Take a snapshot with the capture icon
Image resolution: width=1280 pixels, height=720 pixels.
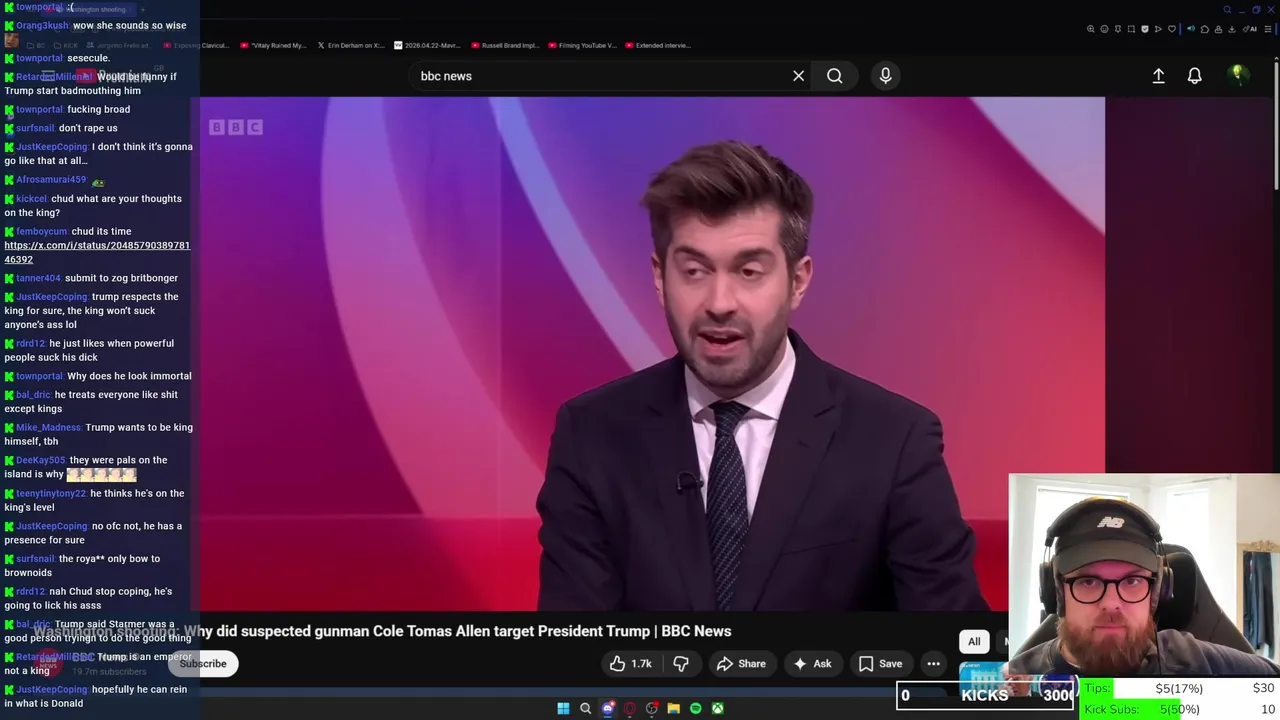pyautogui.click(x=1131, y=29)
